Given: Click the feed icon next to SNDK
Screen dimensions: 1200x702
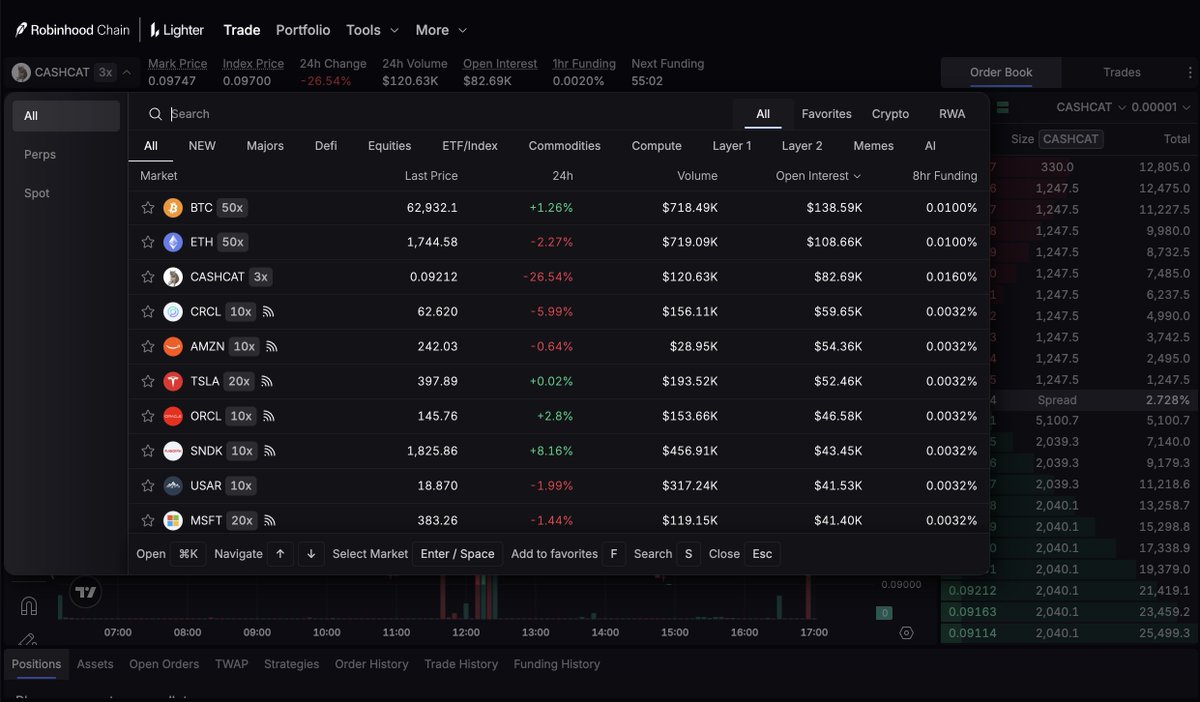Looking at the screenshot, I should click(x=269, y=451).
